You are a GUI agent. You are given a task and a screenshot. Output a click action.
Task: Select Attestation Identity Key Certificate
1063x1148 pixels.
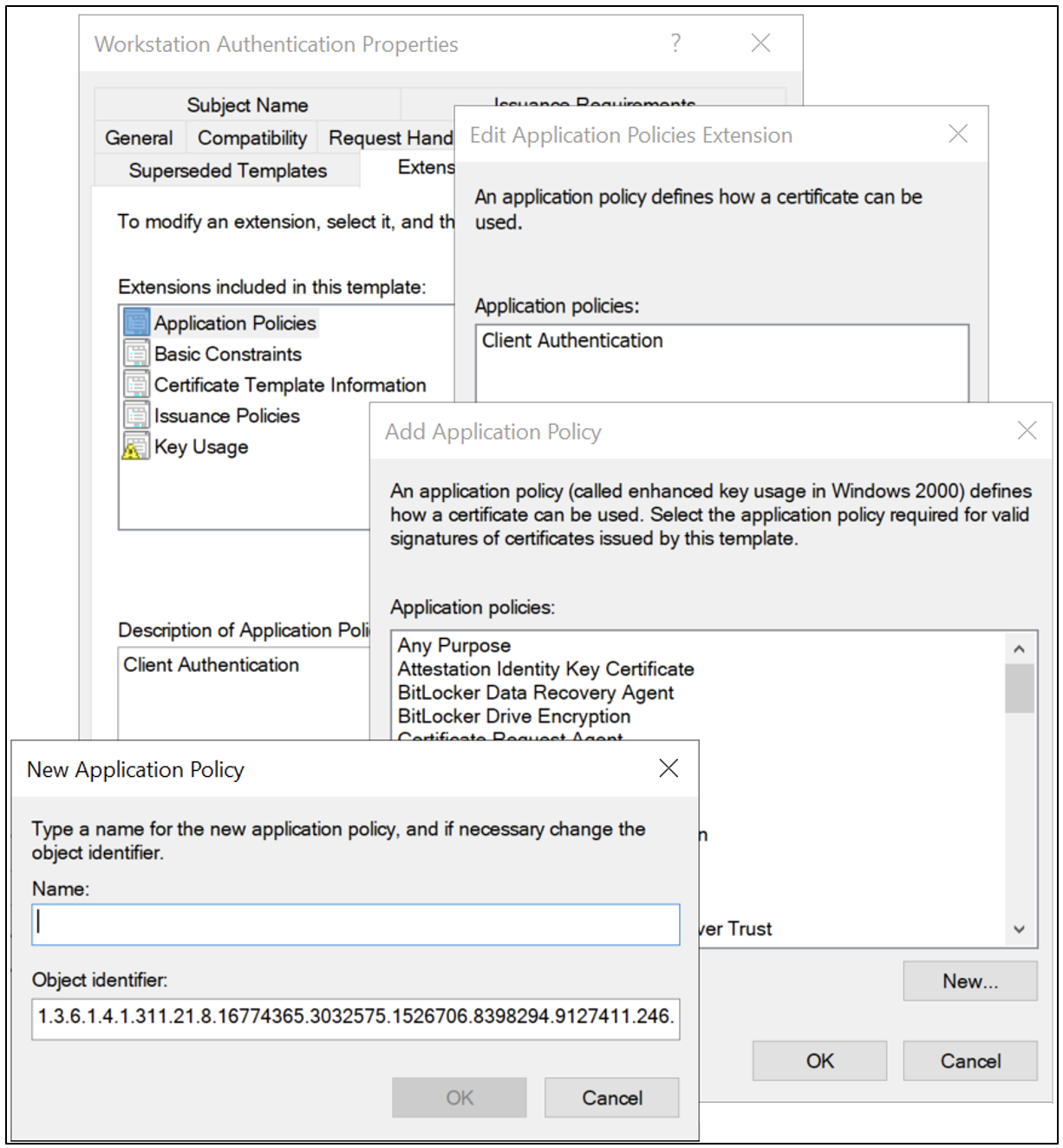(545, 669)
